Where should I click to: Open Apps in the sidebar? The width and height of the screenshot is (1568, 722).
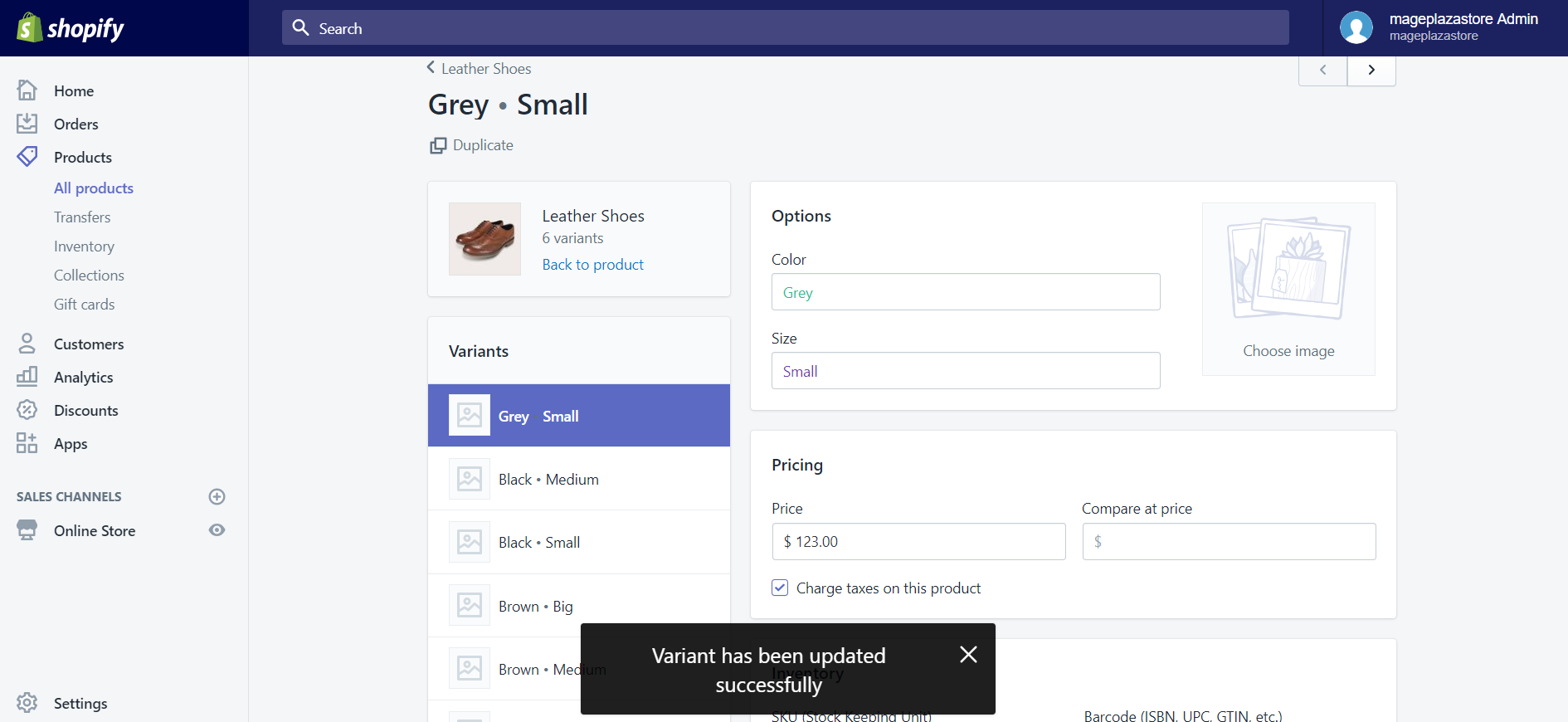click(x=71, y=443)
